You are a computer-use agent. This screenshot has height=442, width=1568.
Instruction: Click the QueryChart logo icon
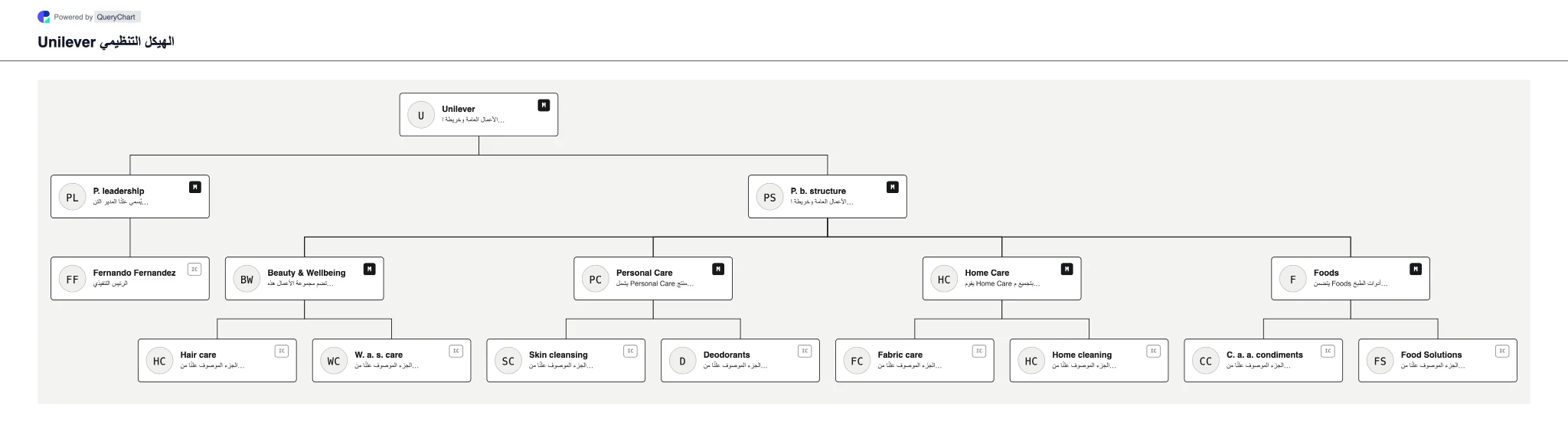pyautogui.click(x=44, y=17)
